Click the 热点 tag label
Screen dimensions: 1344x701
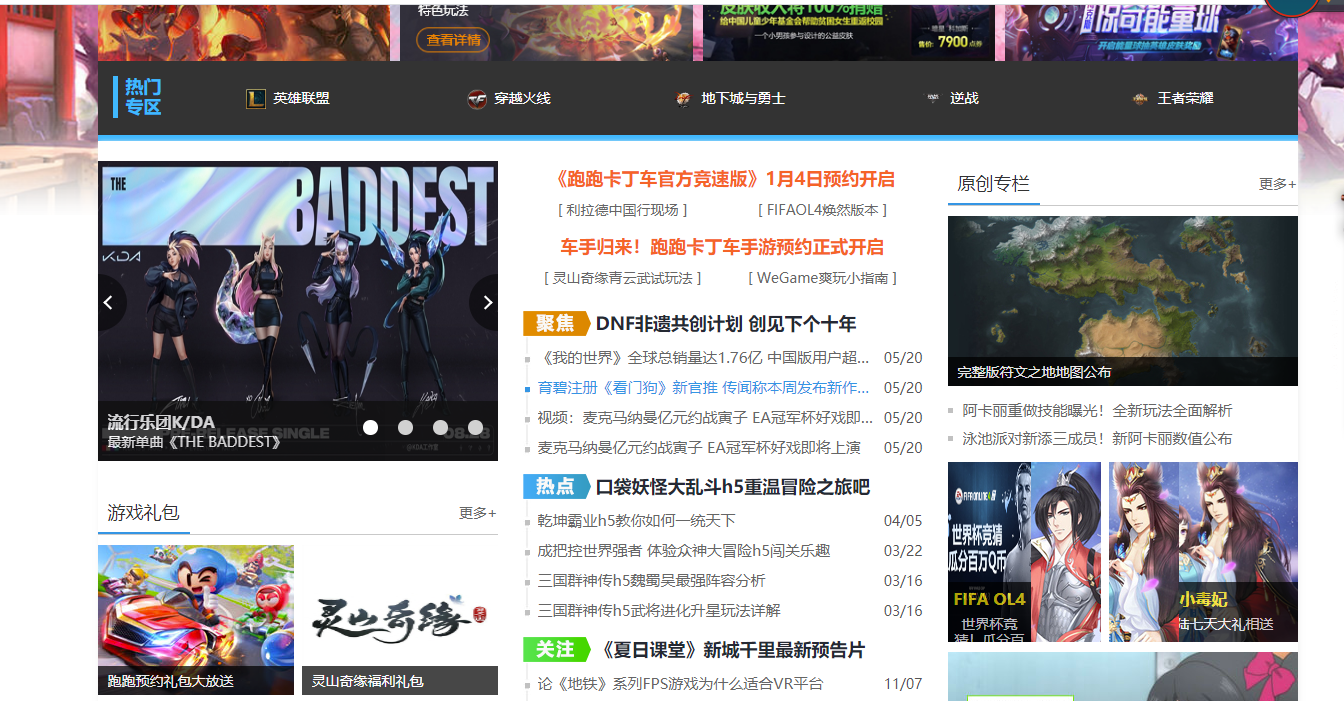click(556, 486)
